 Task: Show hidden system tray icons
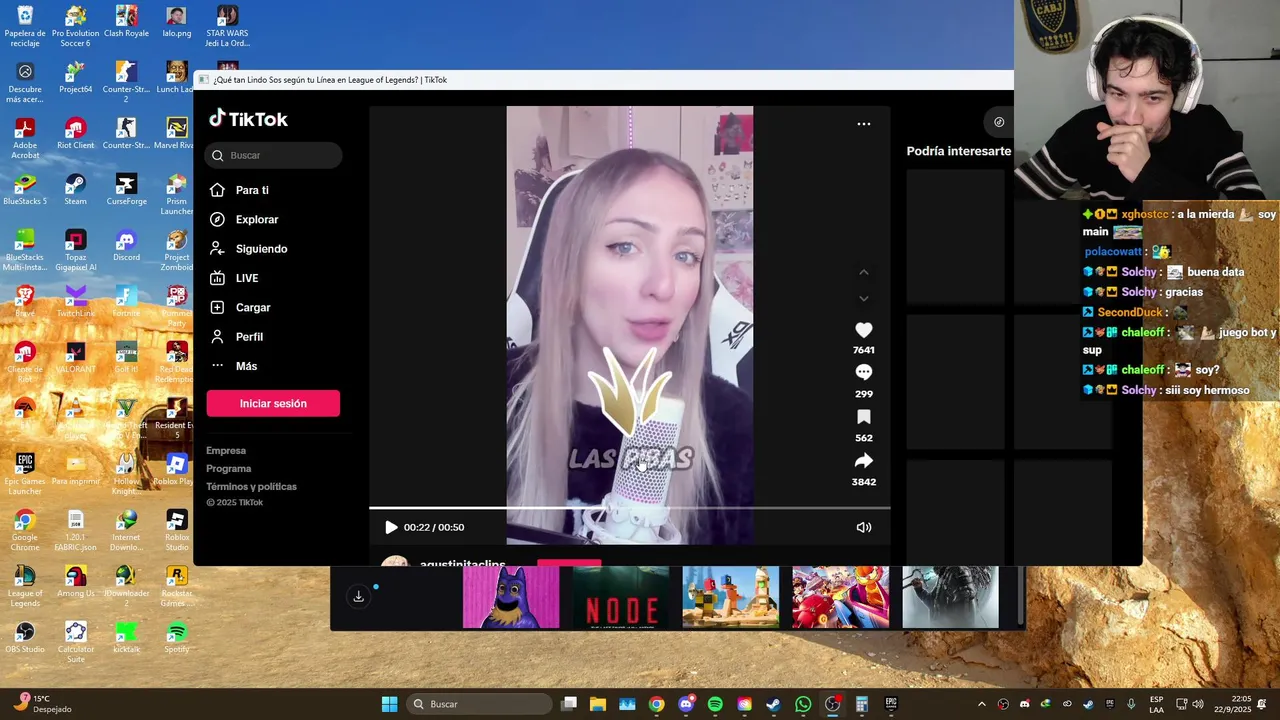[x=981, y=704]
